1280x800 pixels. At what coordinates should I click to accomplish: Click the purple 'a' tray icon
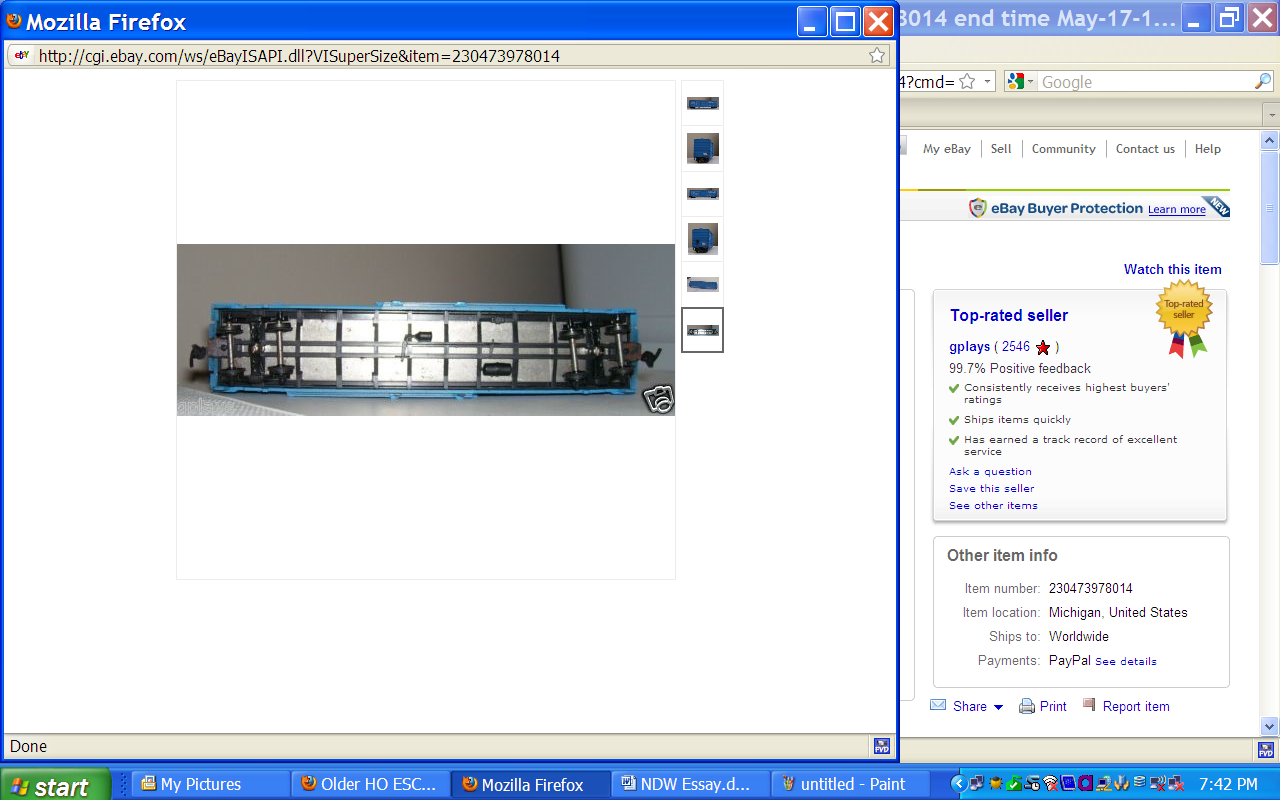point(1086,784)
